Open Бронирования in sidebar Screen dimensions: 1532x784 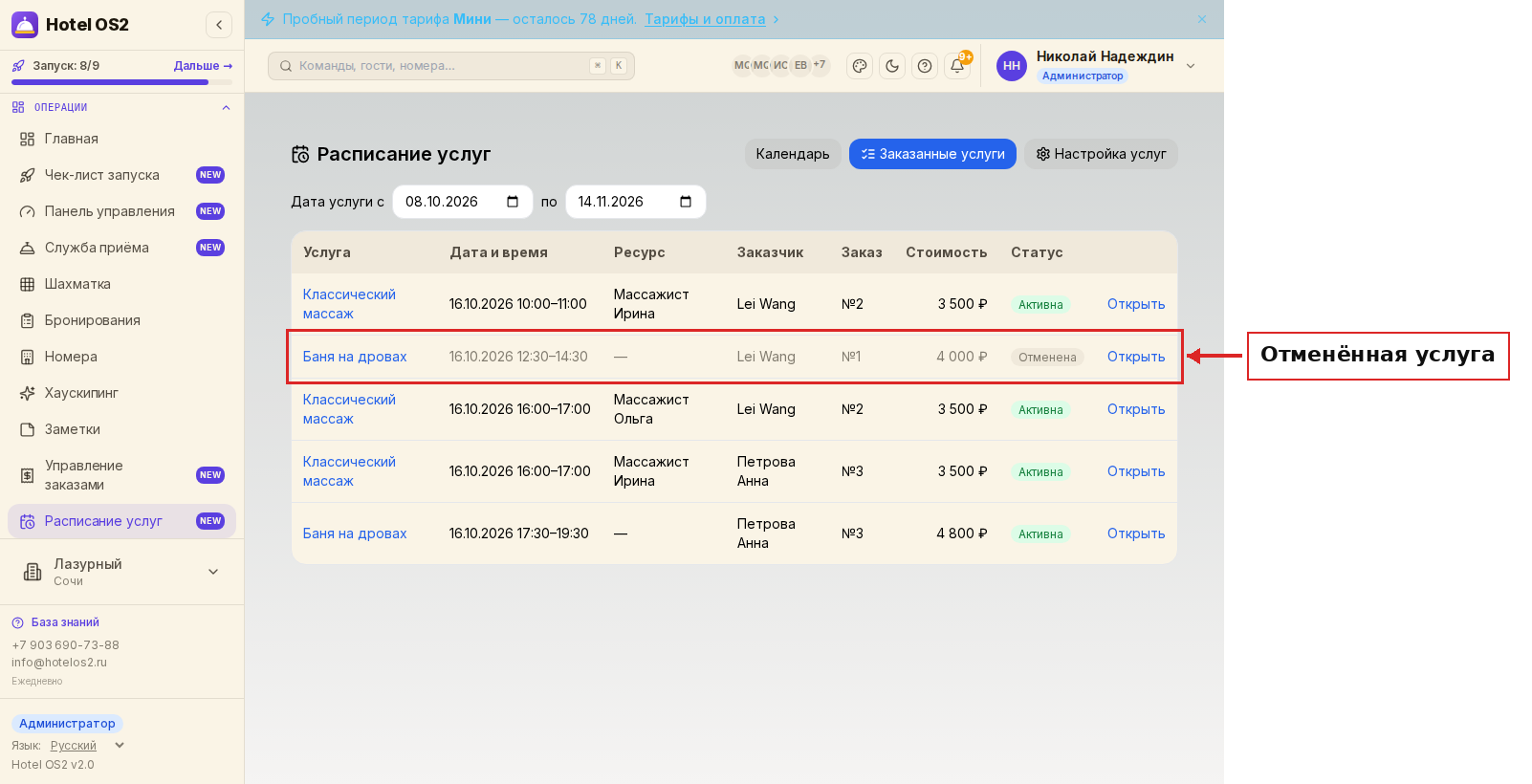point(121,320)
